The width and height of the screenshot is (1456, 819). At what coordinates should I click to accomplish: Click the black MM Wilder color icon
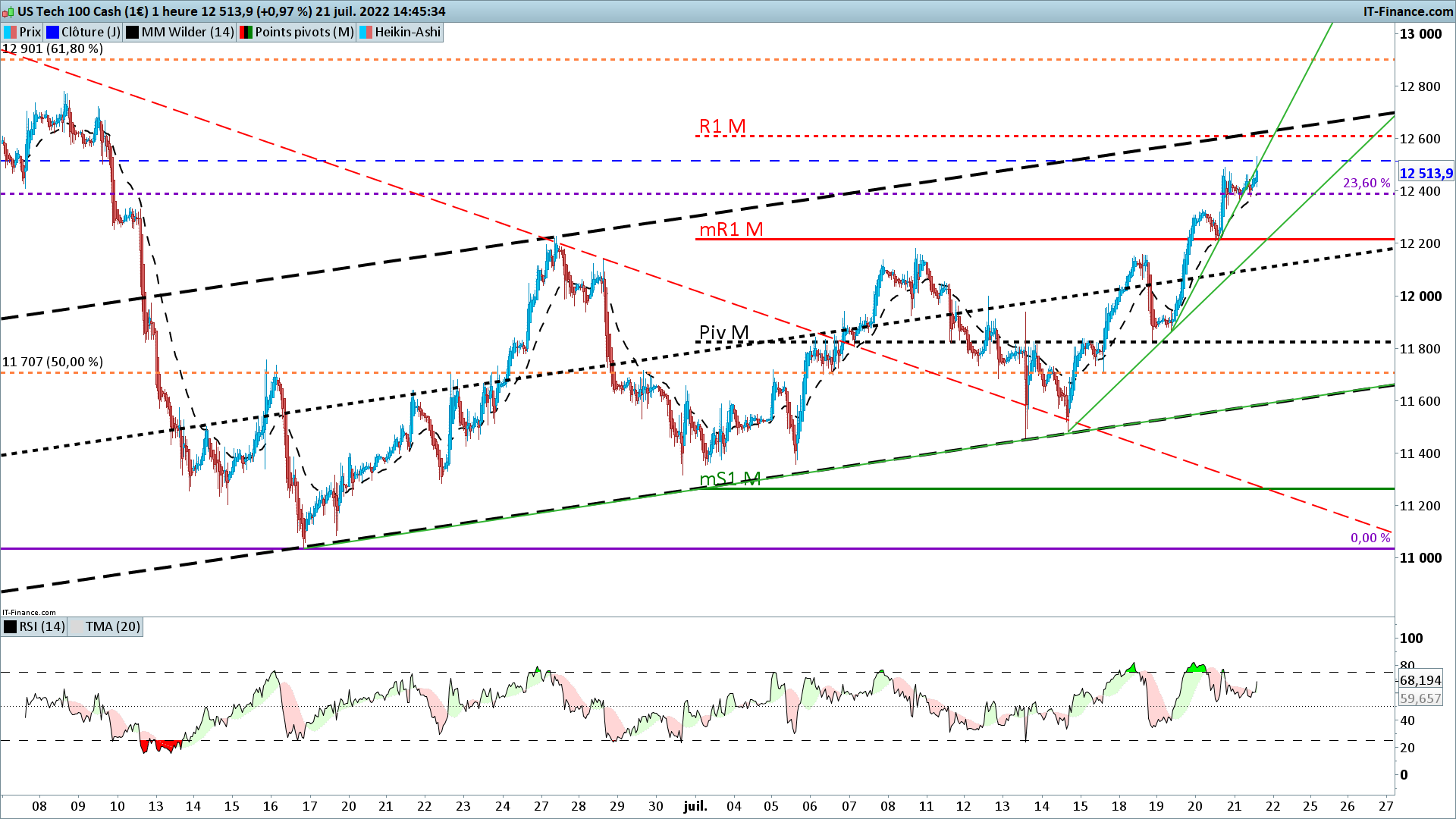(x=133, y=32)
